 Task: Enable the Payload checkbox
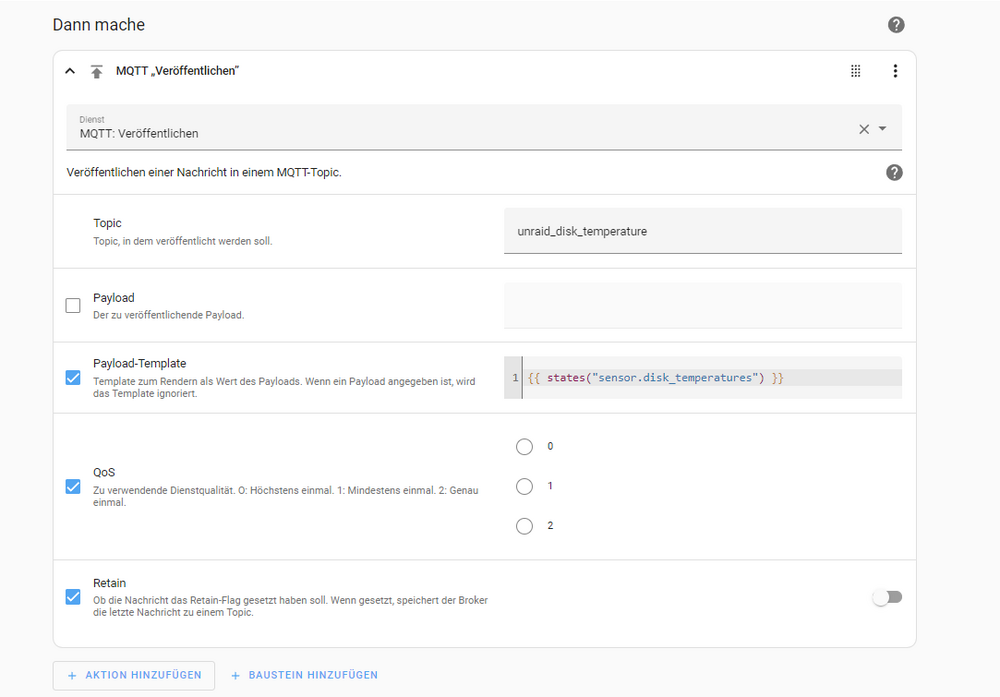(x=73, y=305)
